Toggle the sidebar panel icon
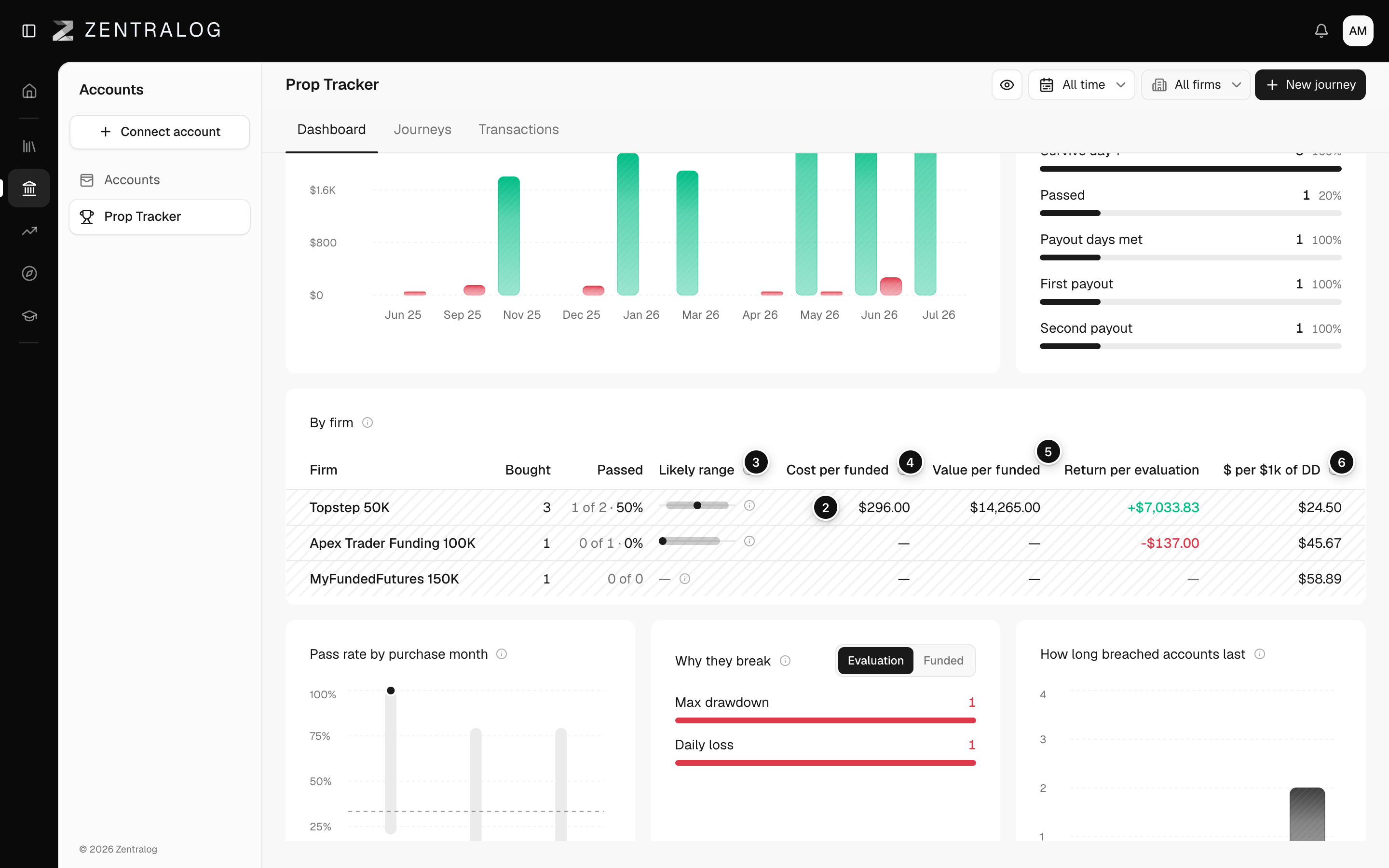This screenshot has width=1389, height=868. pos(29,30)
